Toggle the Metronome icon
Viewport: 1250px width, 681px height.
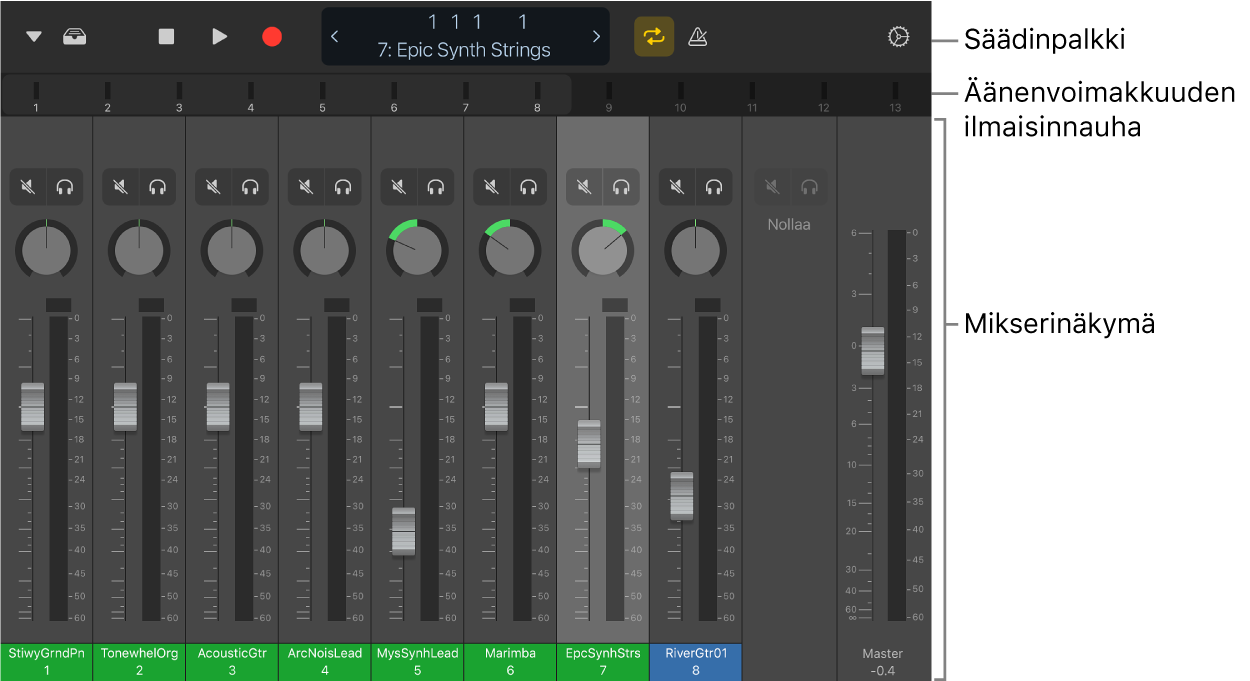pyautogui.click(x=699, y=37)
